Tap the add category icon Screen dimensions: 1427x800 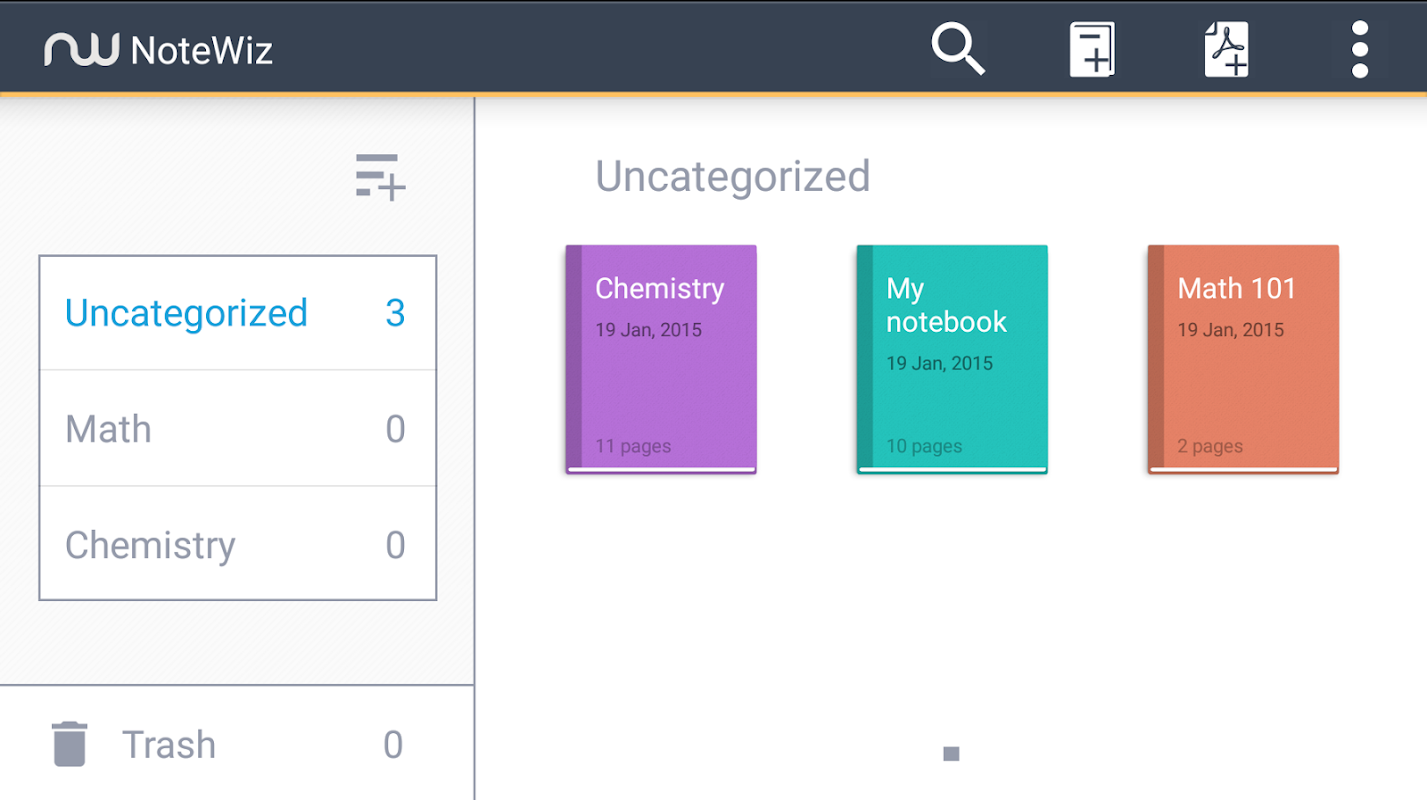380,176
